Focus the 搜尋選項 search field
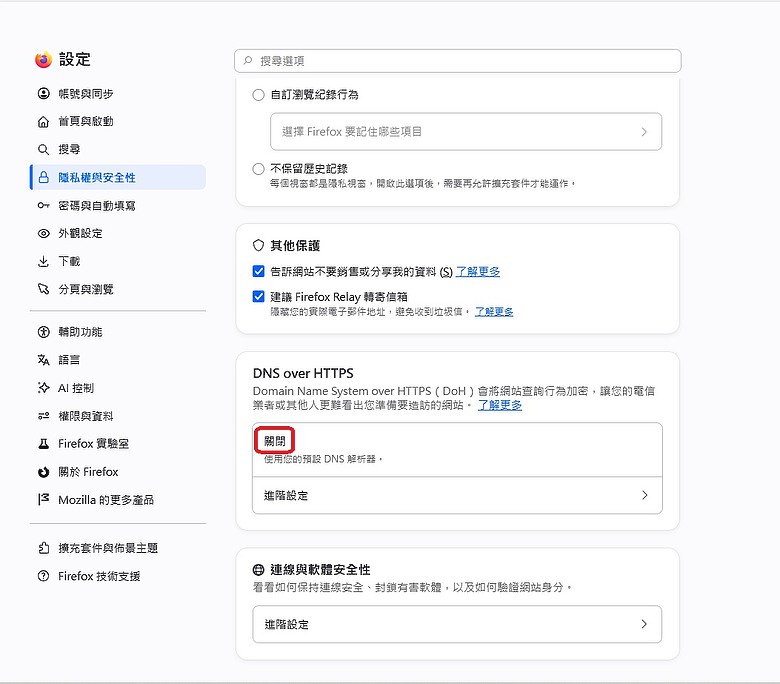 (458, 61)
